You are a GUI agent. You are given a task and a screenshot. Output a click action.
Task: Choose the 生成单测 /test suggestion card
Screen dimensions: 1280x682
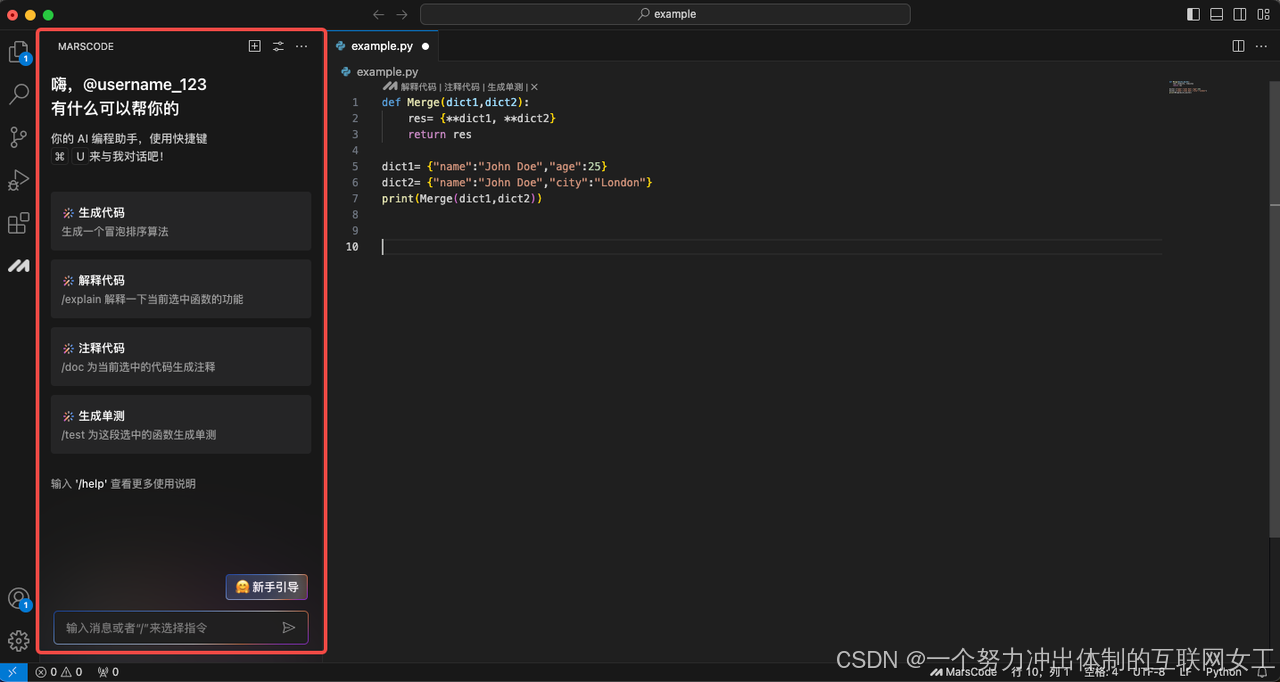181,424
